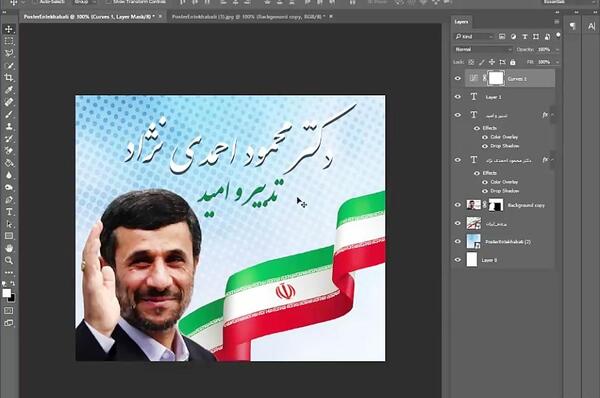
Task: Click lock image pixels brush icon
Action: pos(482,62)
